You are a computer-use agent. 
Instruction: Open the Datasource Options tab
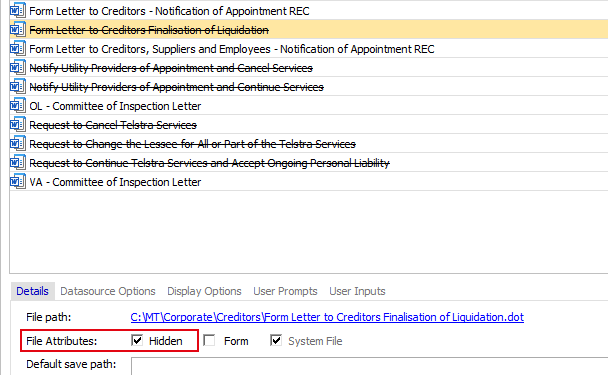point(108,291)
